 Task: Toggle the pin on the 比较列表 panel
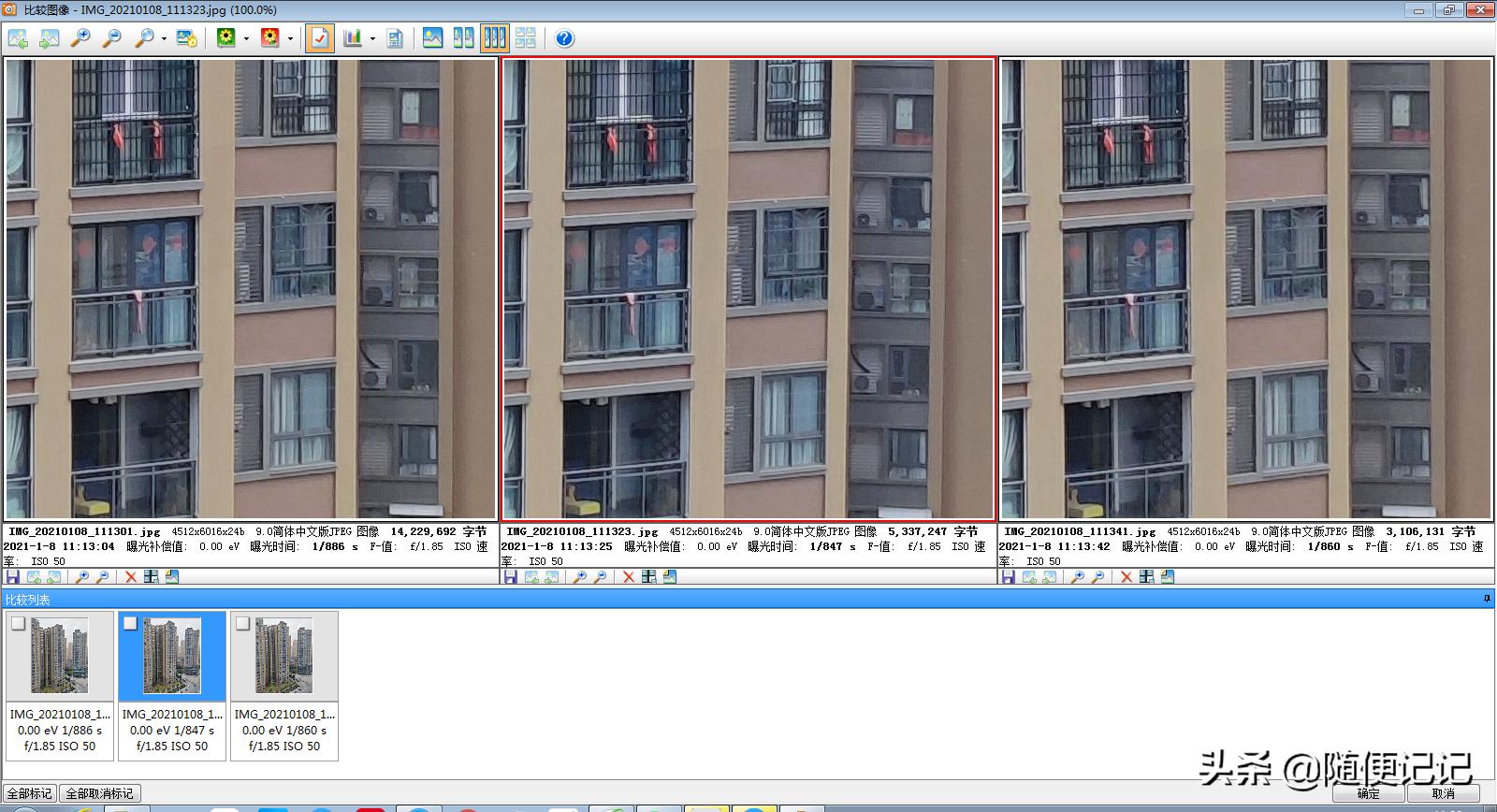(x=1487, y=599)
